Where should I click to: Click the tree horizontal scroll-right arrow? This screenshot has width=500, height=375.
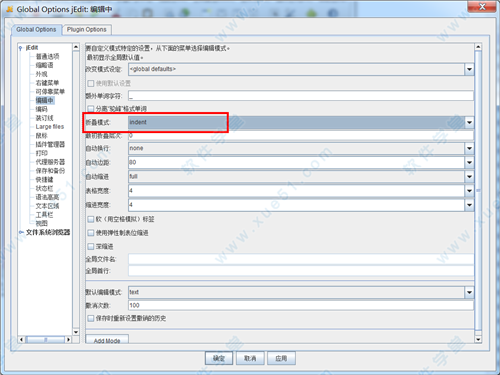click(x=68, y=340)
